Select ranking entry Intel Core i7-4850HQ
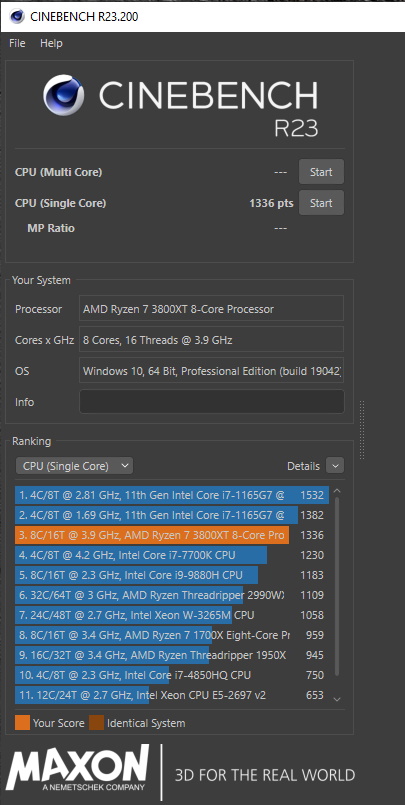 (x=172, y=675)
